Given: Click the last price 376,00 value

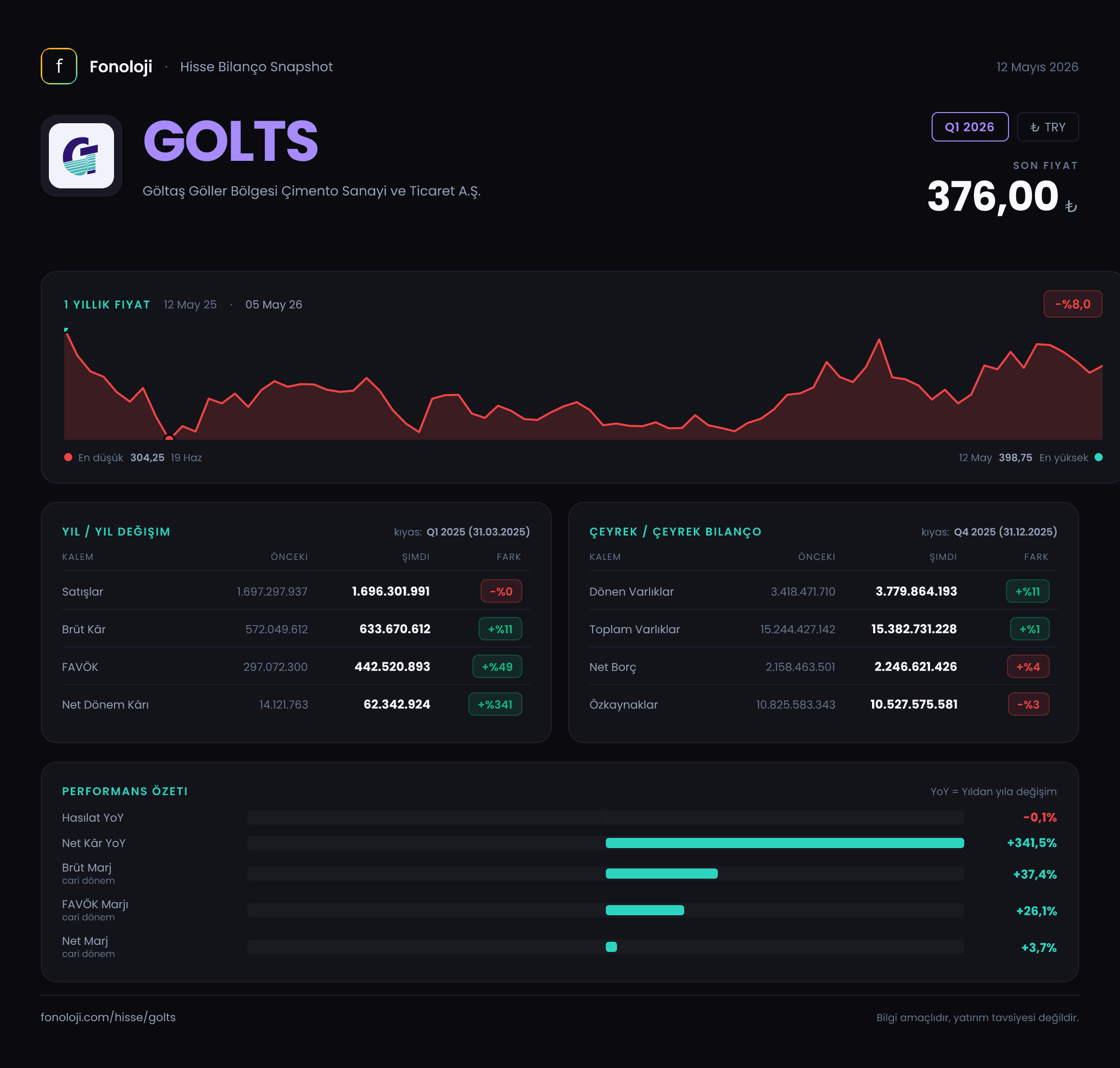Looking at the screenshot, I should [x=992, y=196].
